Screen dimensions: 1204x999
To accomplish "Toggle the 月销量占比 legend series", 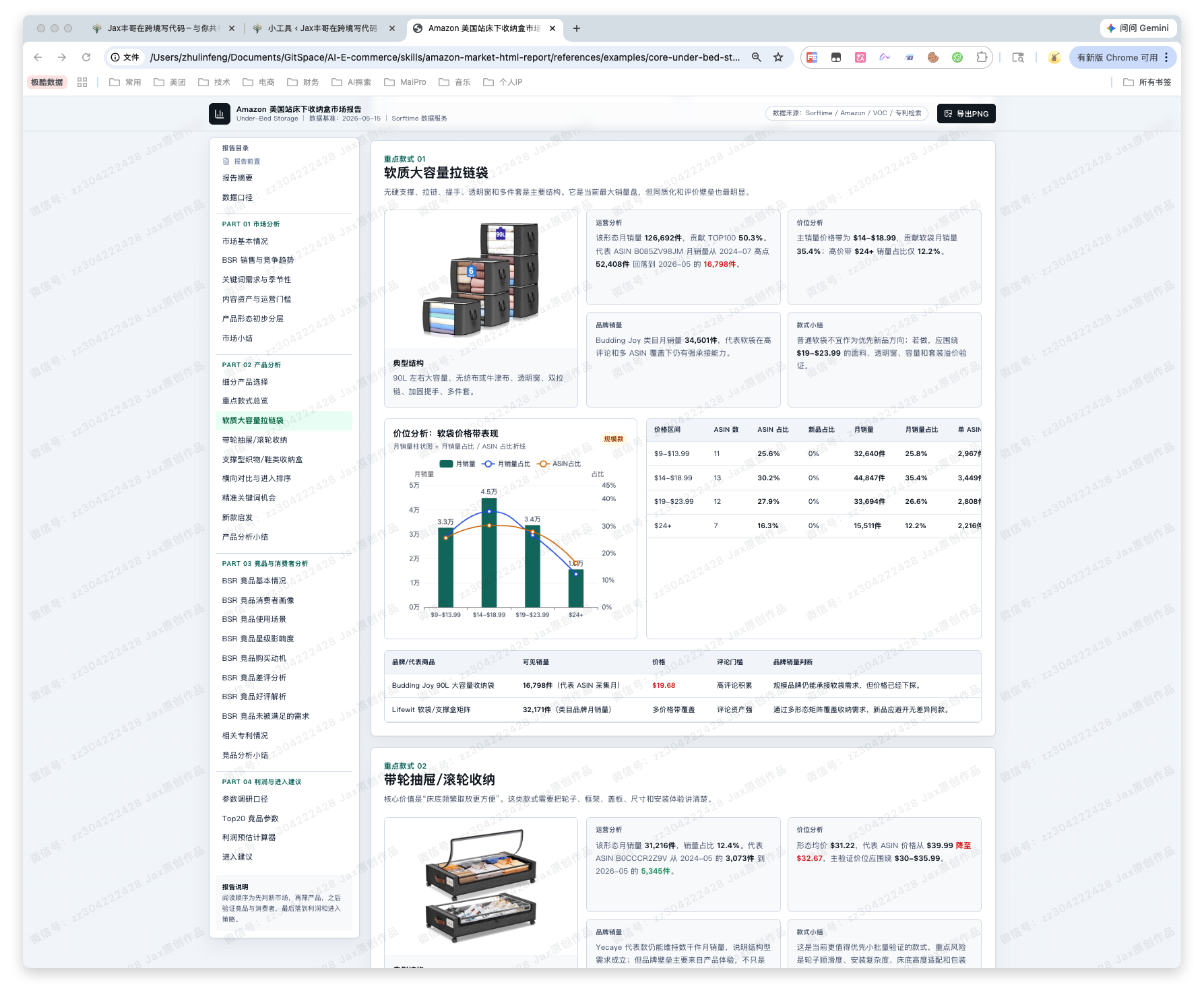I will click(506, 464).
